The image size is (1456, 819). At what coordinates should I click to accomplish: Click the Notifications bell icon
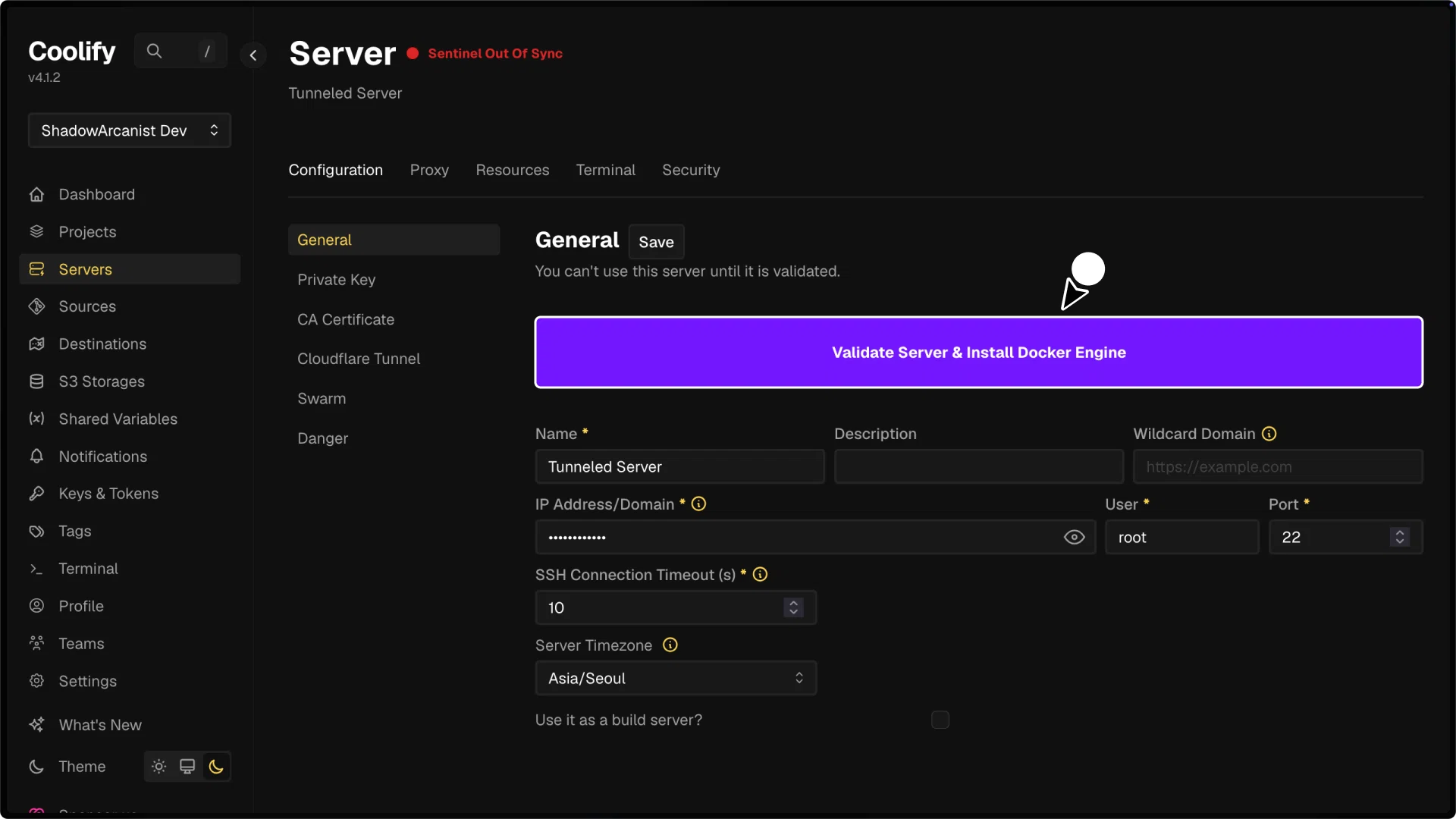[x=36, y=456]
